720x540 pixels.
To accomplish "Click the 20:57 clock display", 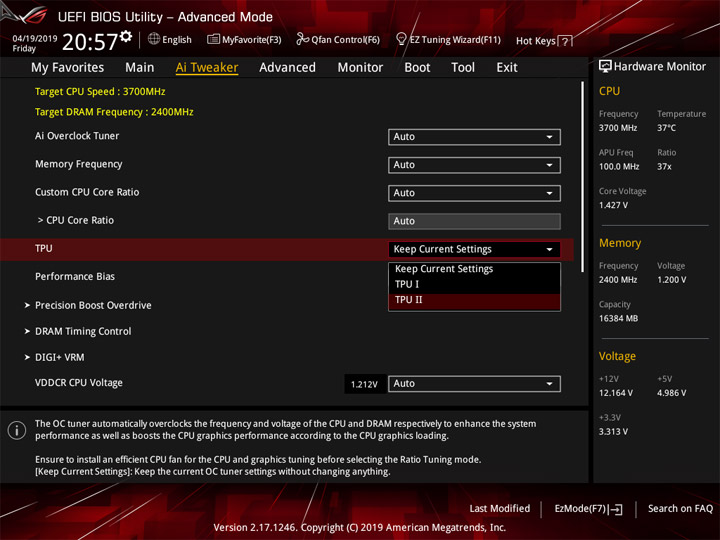I will tap(90, 42).
